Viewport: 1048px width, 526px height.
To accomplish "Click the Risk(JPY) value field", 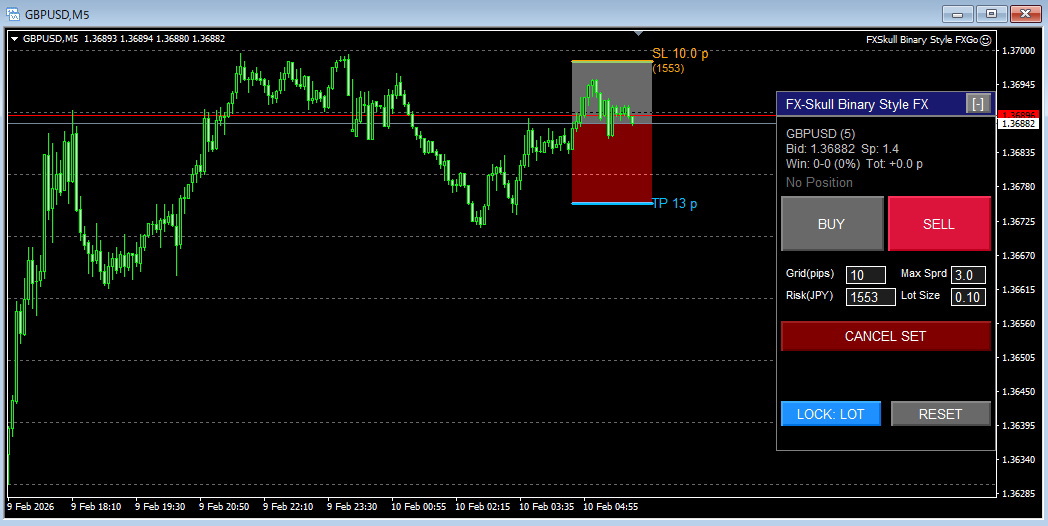I will [870, 297].
